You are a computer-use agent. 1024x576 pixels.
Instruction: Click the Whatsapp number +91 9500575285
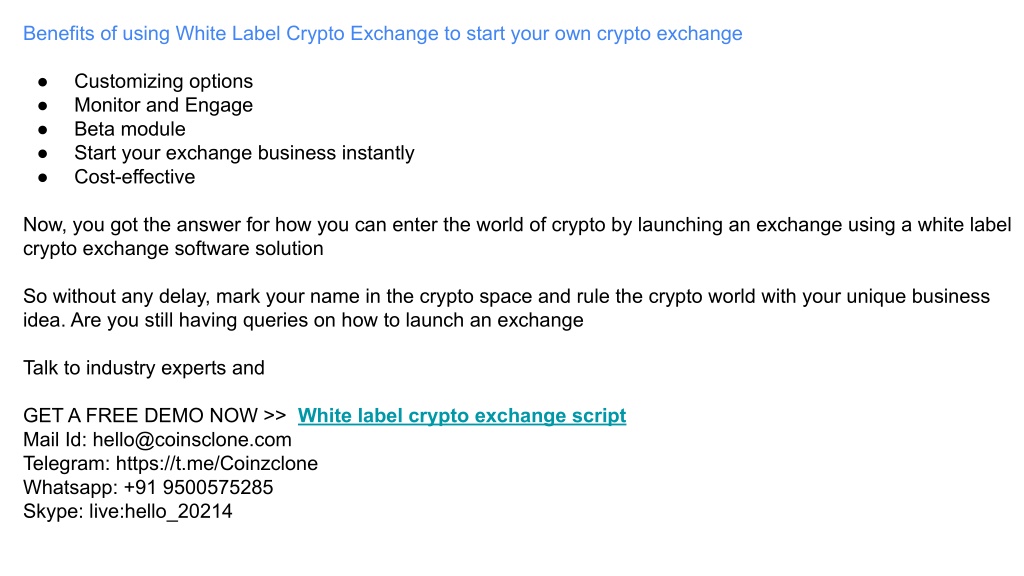198,487
